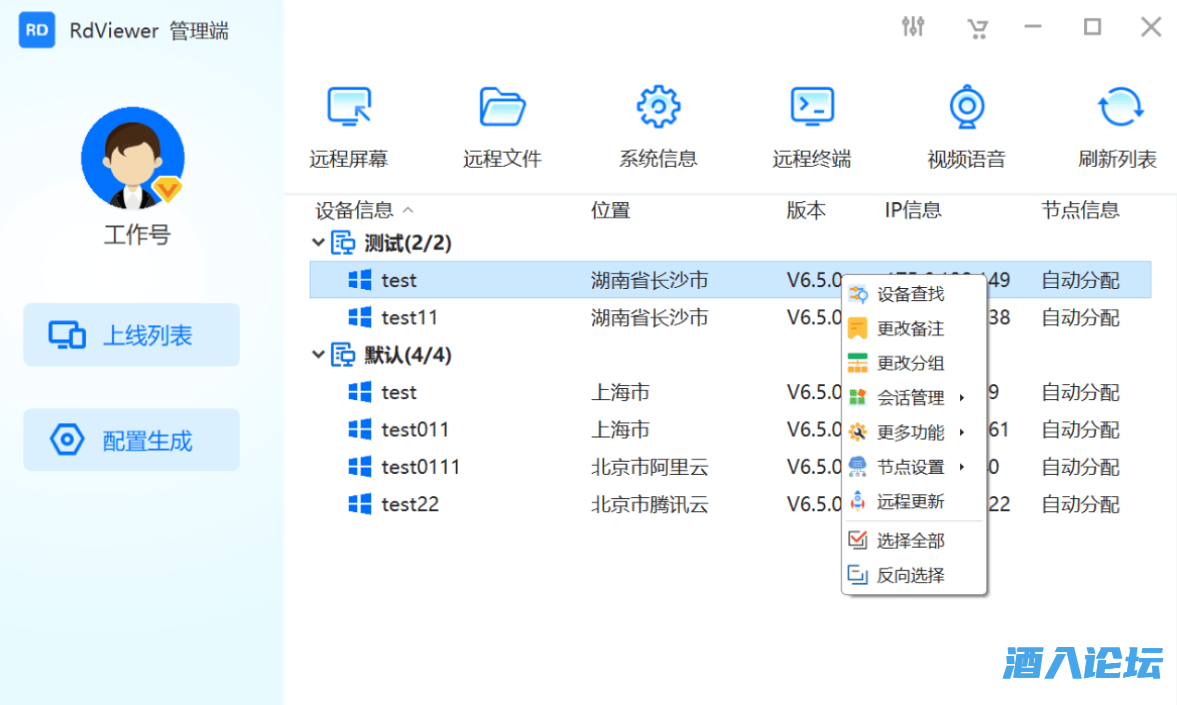Sort by 设备信息 column header
1177x705 pixels.
click(354, 210)
